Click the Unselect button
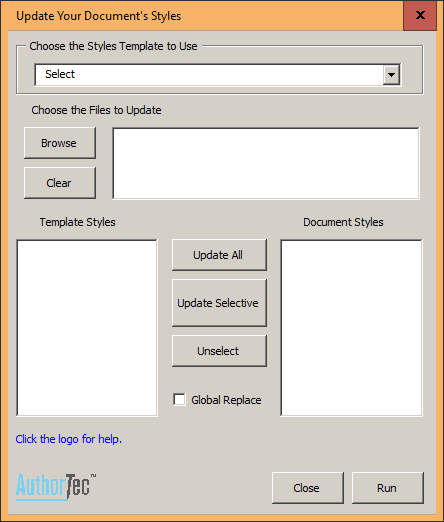Viewport: 444px width, 522px height. (219, 351)
